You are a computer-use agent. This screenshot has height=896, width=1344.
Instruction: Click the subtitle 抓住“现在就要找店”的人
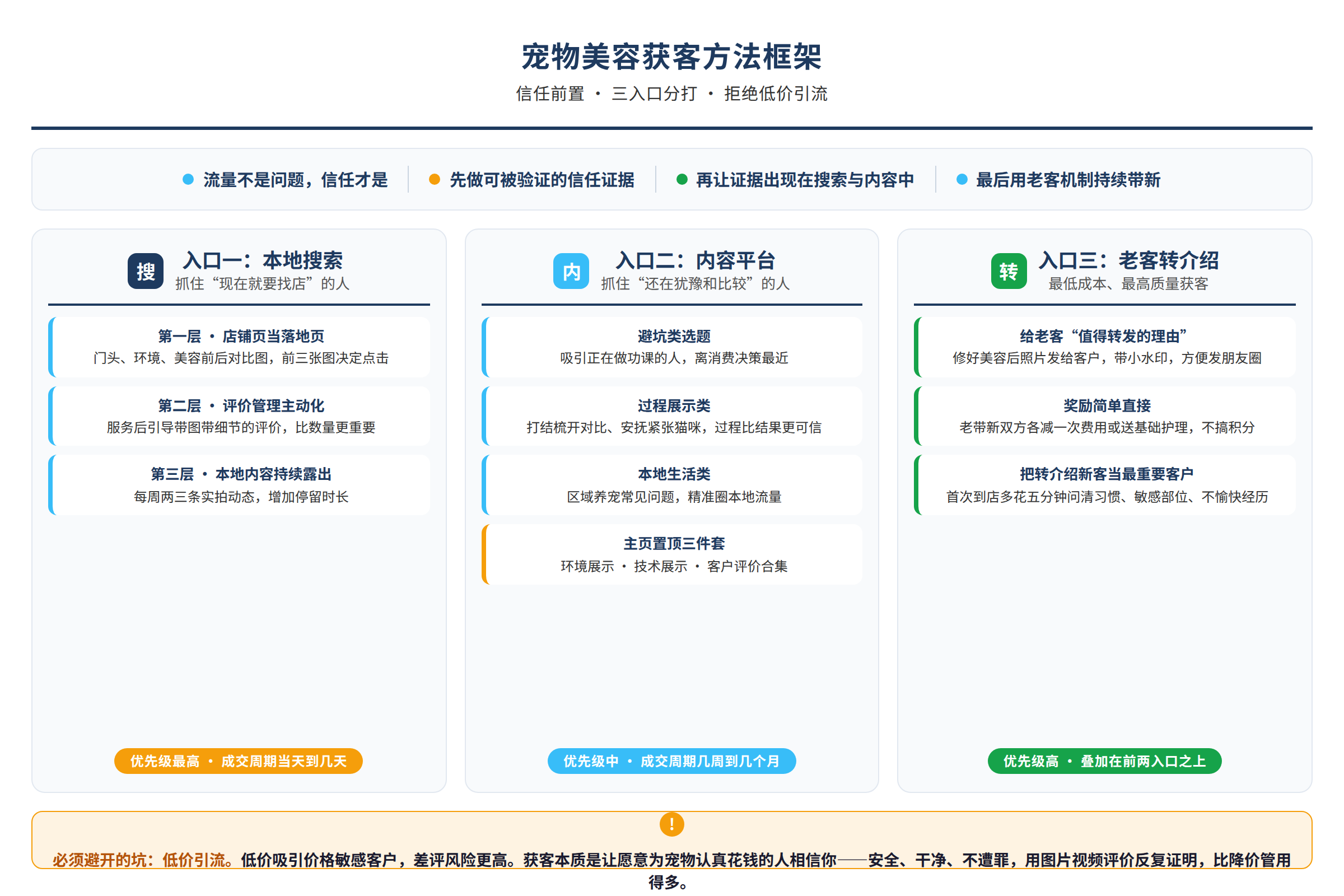click(262, 284)
